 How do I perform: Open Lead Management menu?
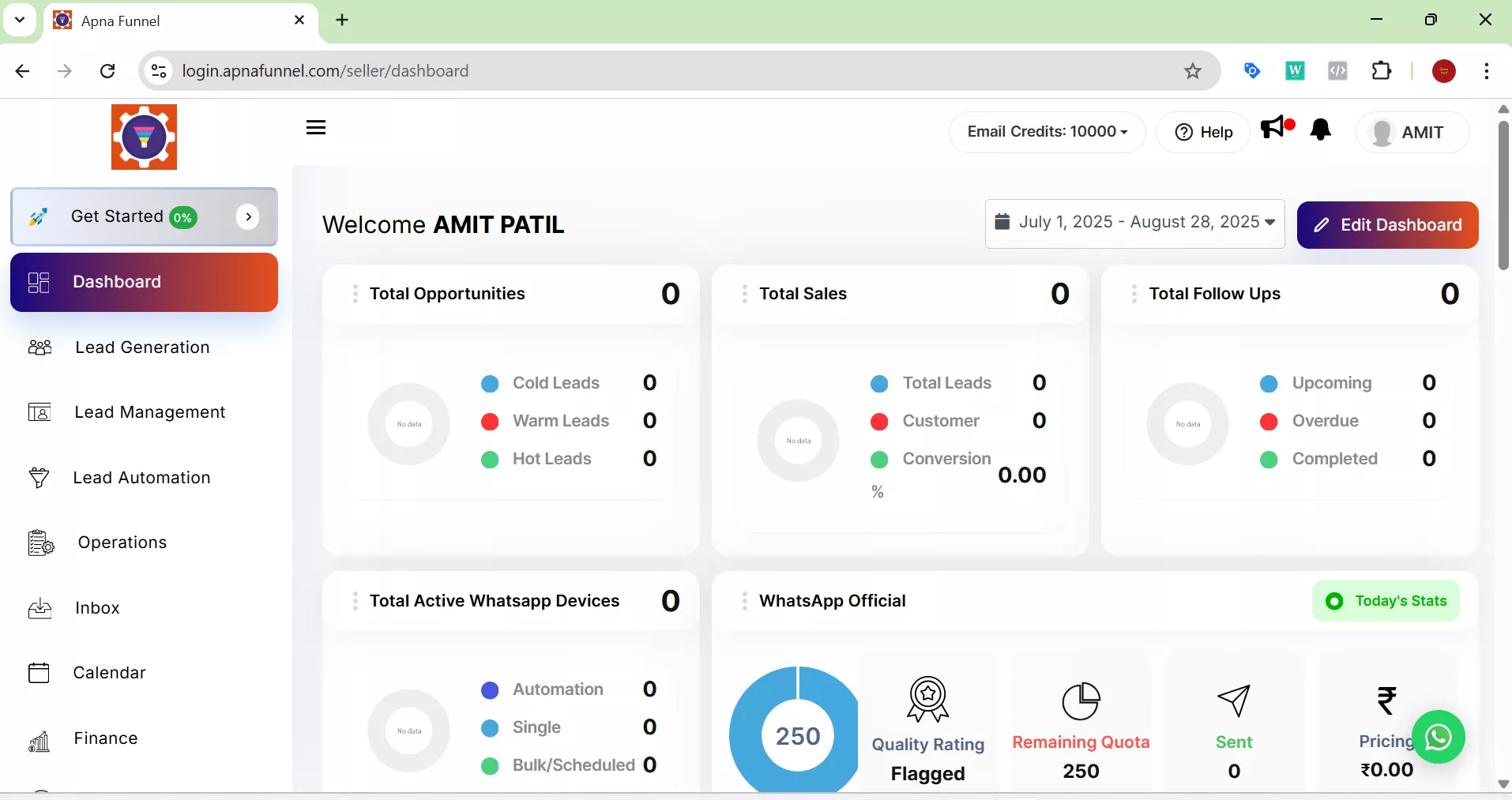click(144, 412)
